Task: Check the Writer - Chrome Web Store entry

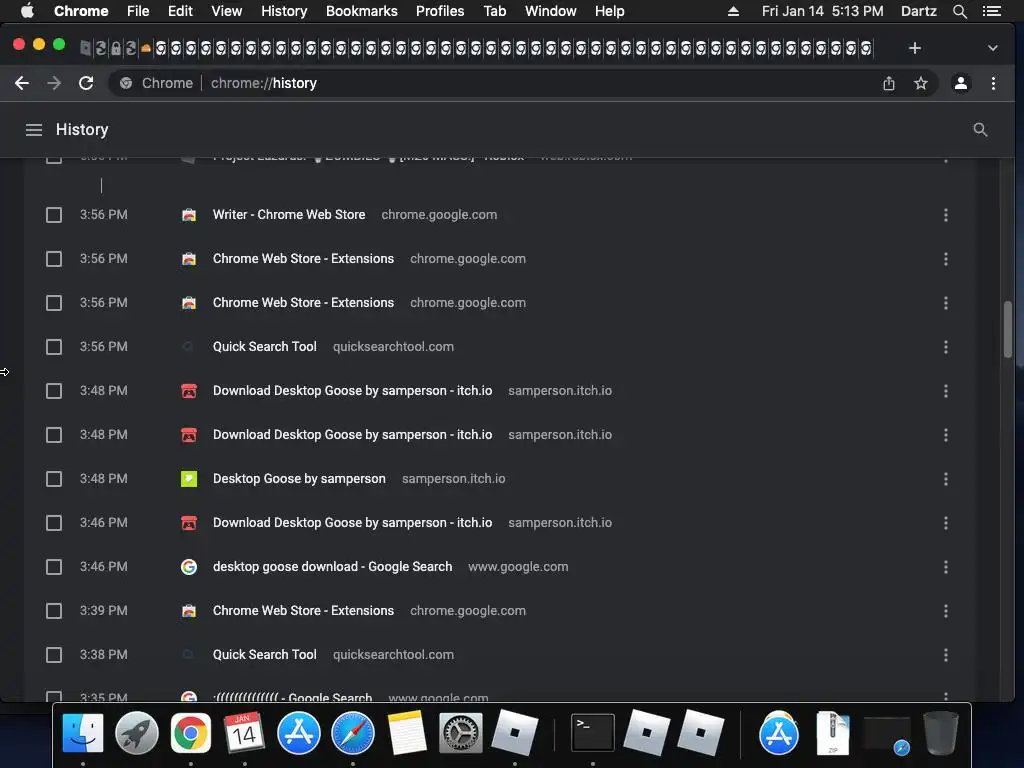Action: point(54,215)
